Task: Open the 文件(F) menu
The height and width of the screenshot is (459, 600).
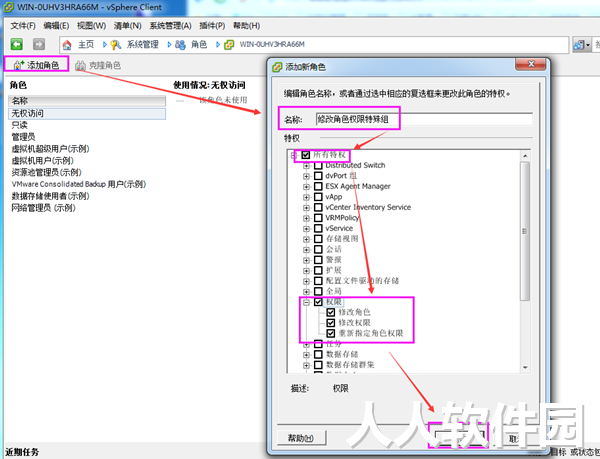Action: (23, 26)
